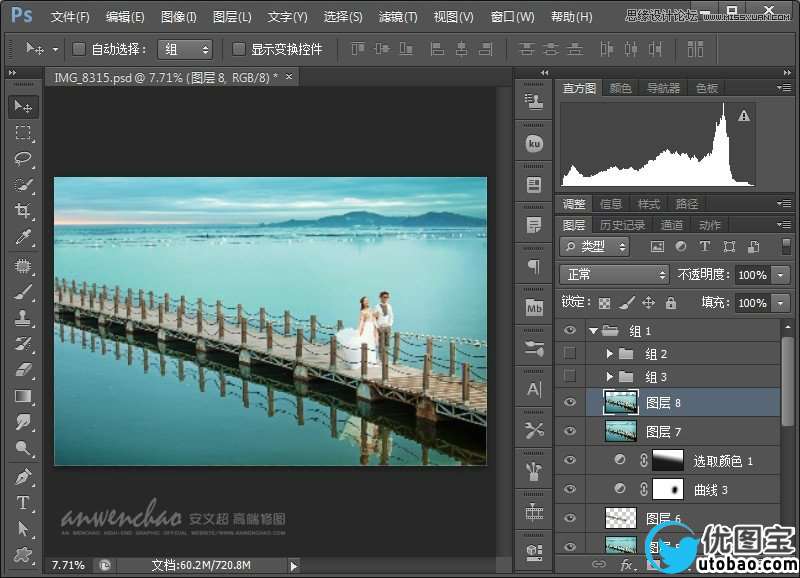Open the 滤镜(T) menu

tap(398, 17)
